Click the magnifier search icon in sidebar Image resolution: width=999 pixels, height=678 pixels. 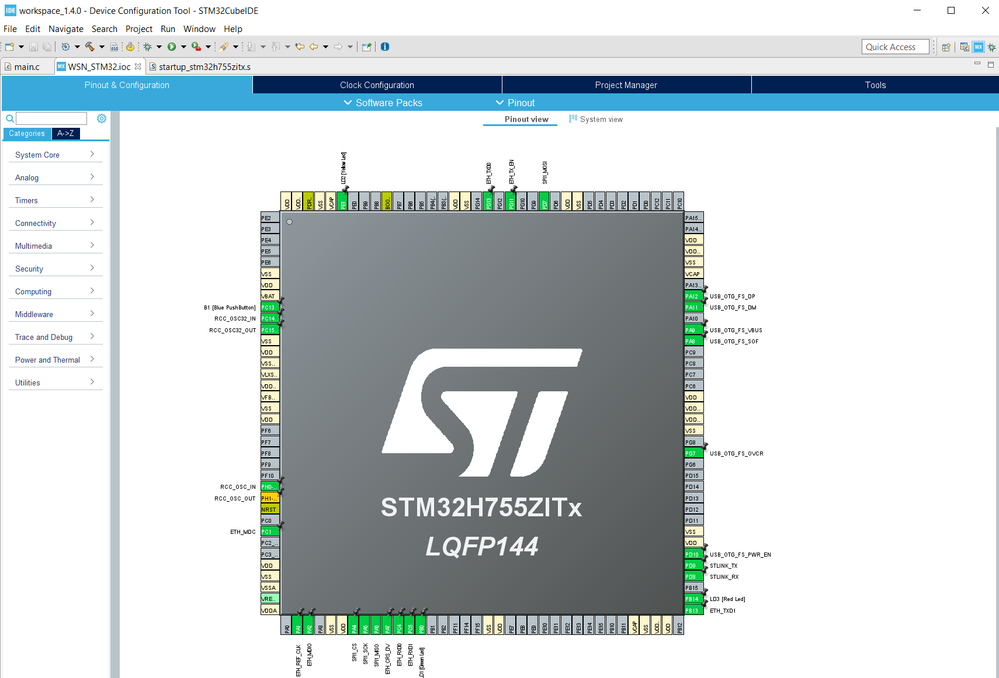point(10,119)
